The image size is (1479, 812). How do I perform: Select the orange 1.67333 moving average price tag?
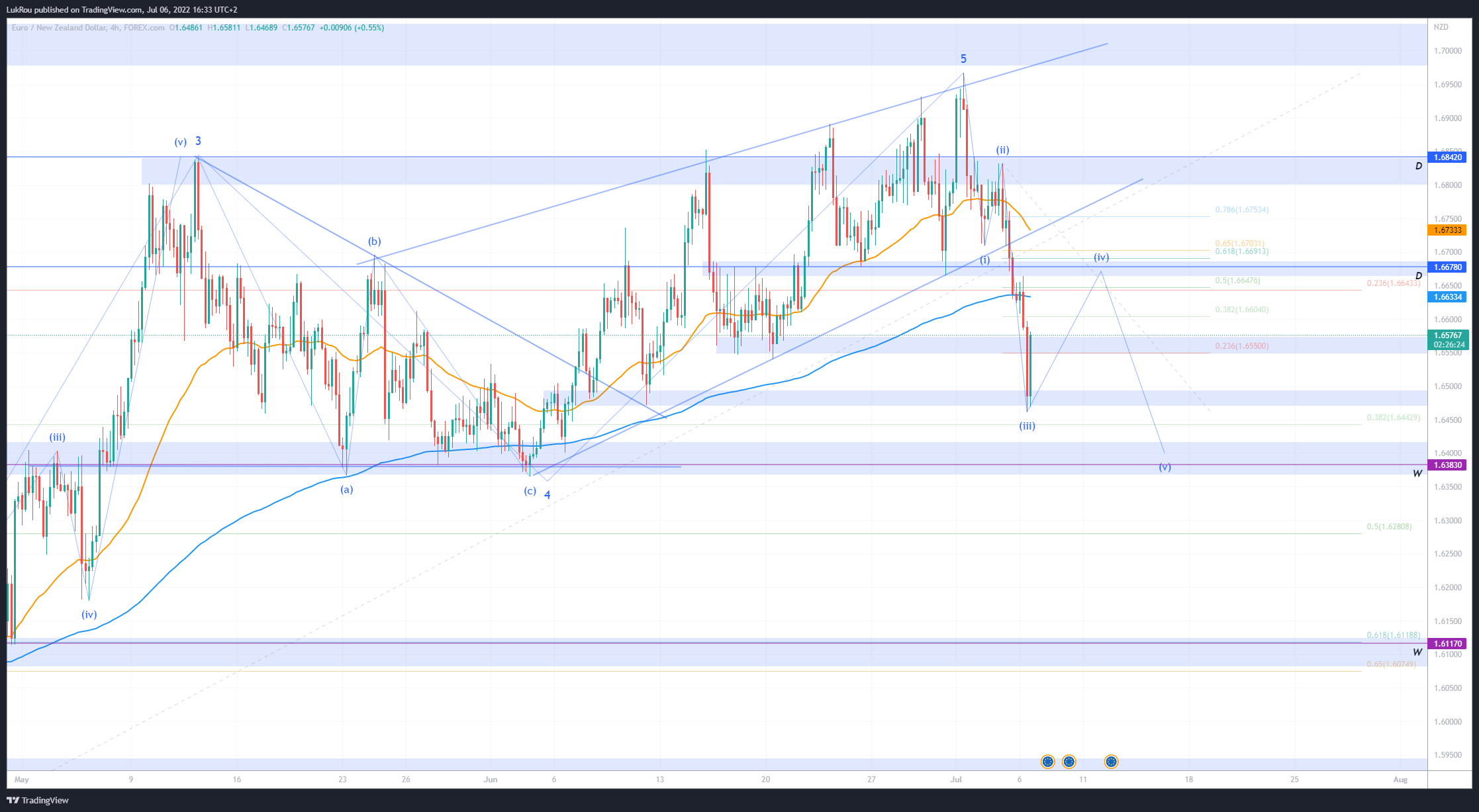point(1447,230)
